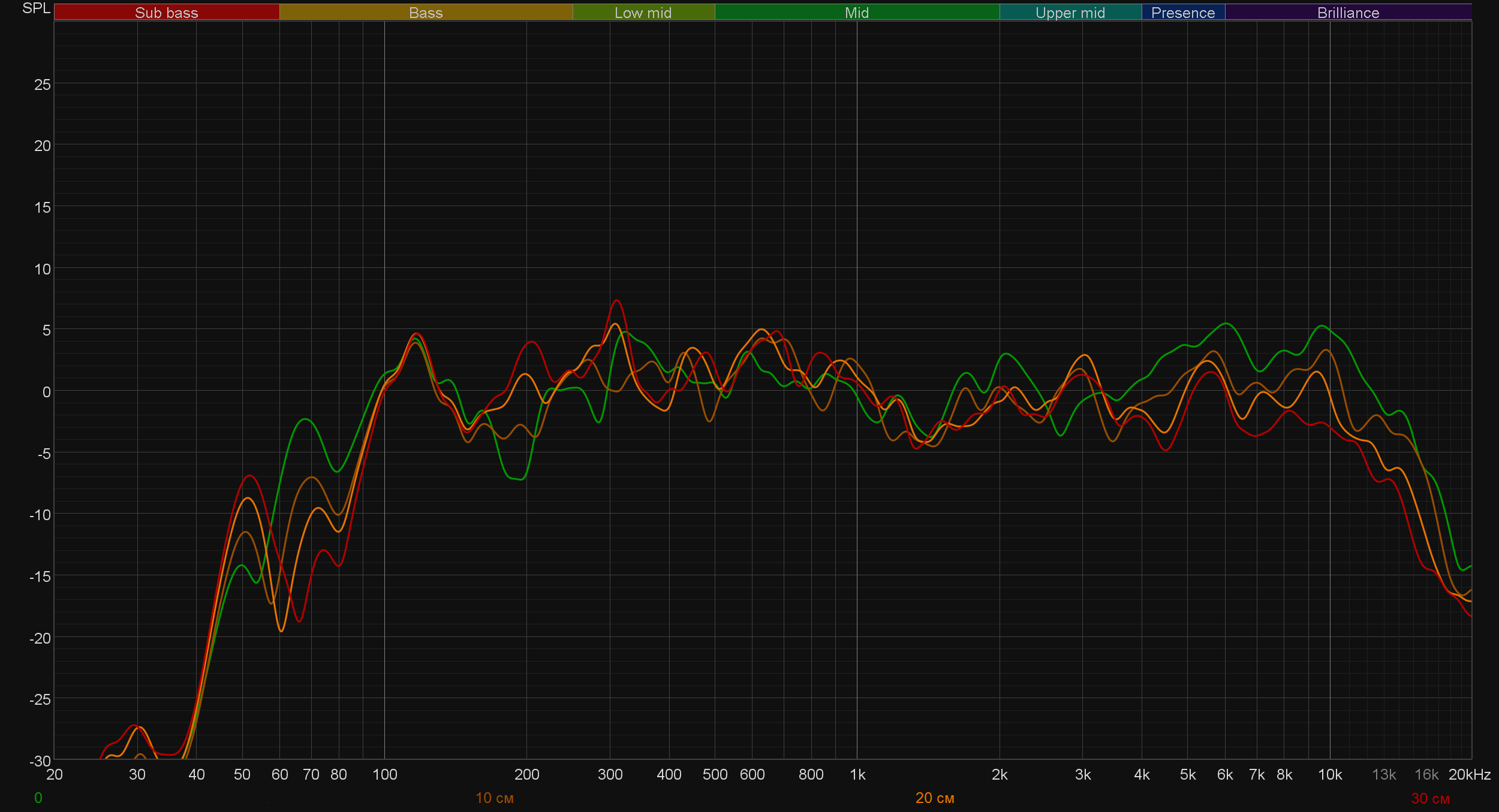Screen dimensions: 1499x812
Task: Select the Presence band header
Action: pos(1182,13)
